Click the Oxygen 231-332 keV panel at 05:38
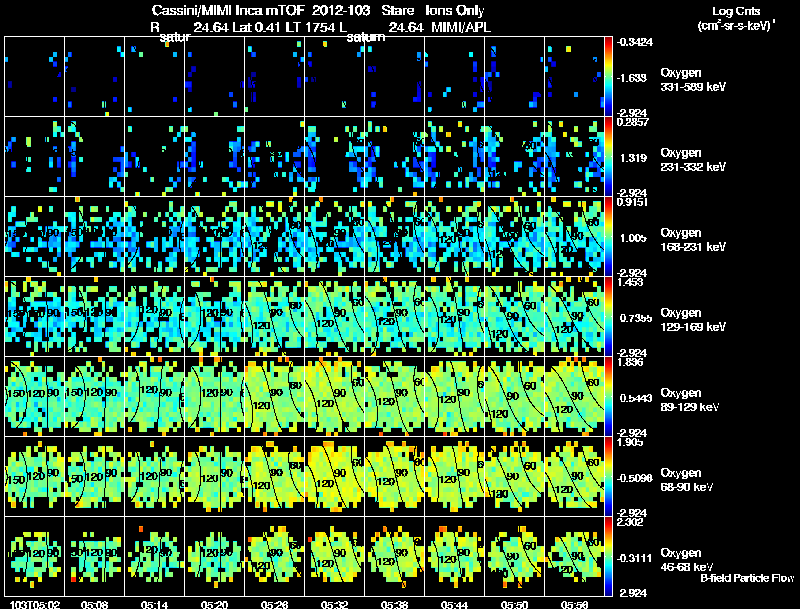 tap(394, 157)
